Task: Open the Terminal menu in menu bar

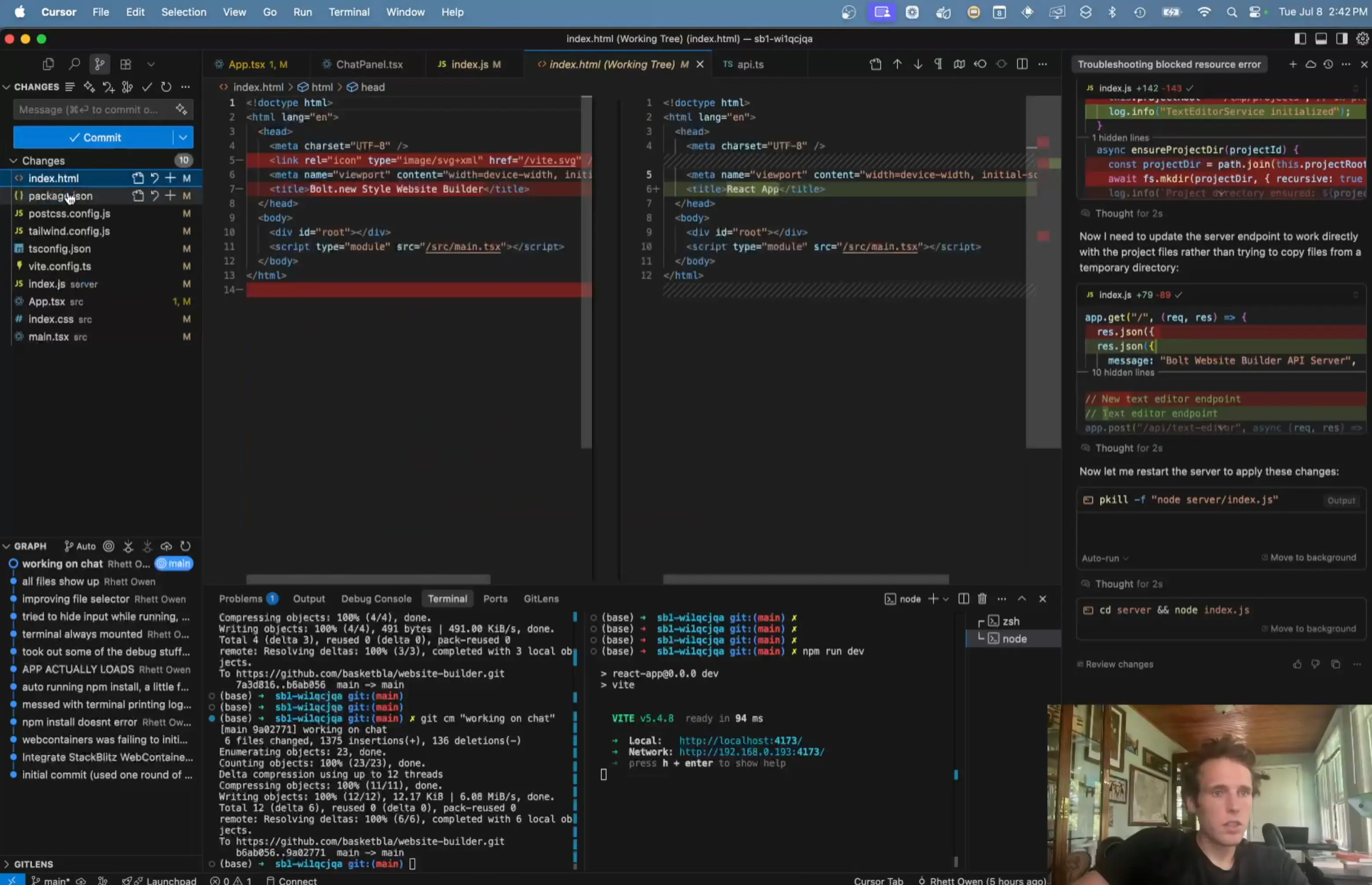Action: point(349,11)
